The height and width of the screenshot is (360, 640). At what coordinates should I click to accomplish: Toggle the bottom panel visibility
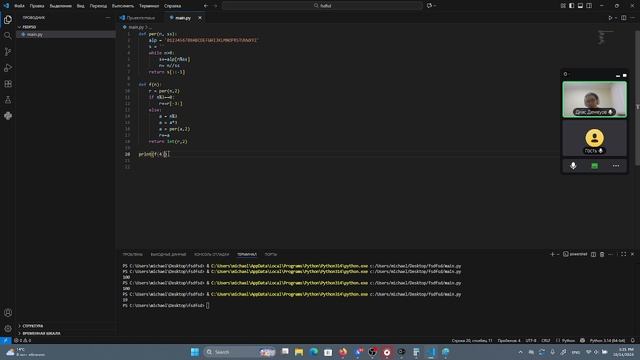click(580, 6)
